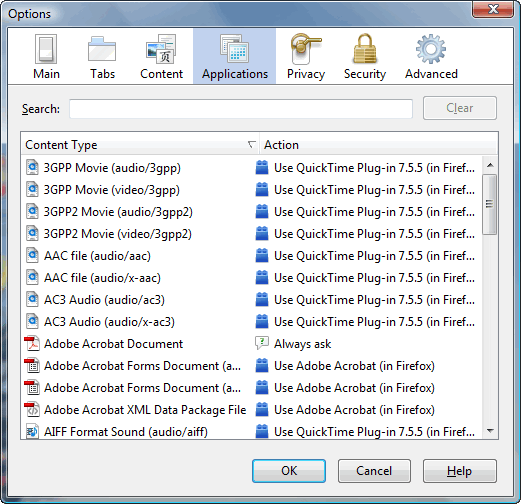Select the 3GPP Movie (audio/3gpp) content type

click(x=112, y=168)
